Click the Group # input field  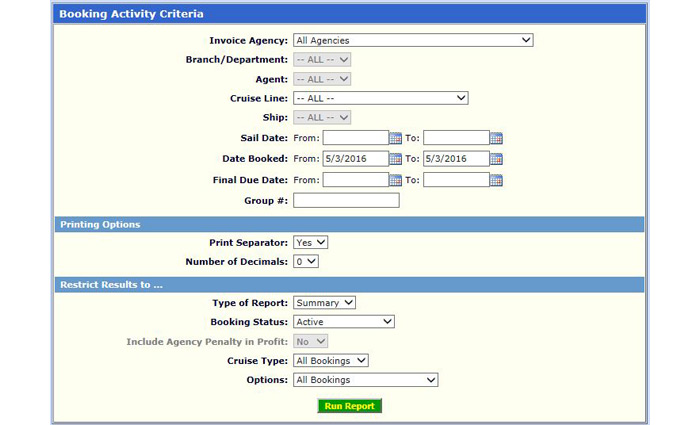click(346, 200)
